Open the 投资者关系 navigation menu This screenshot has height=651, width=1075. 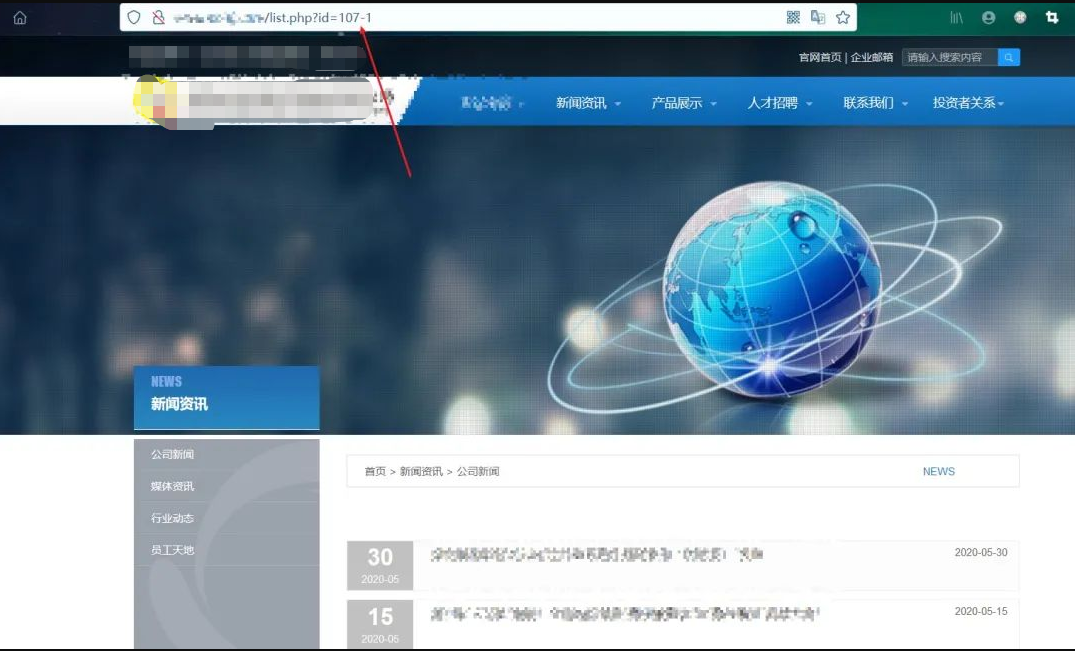point(968,103)
